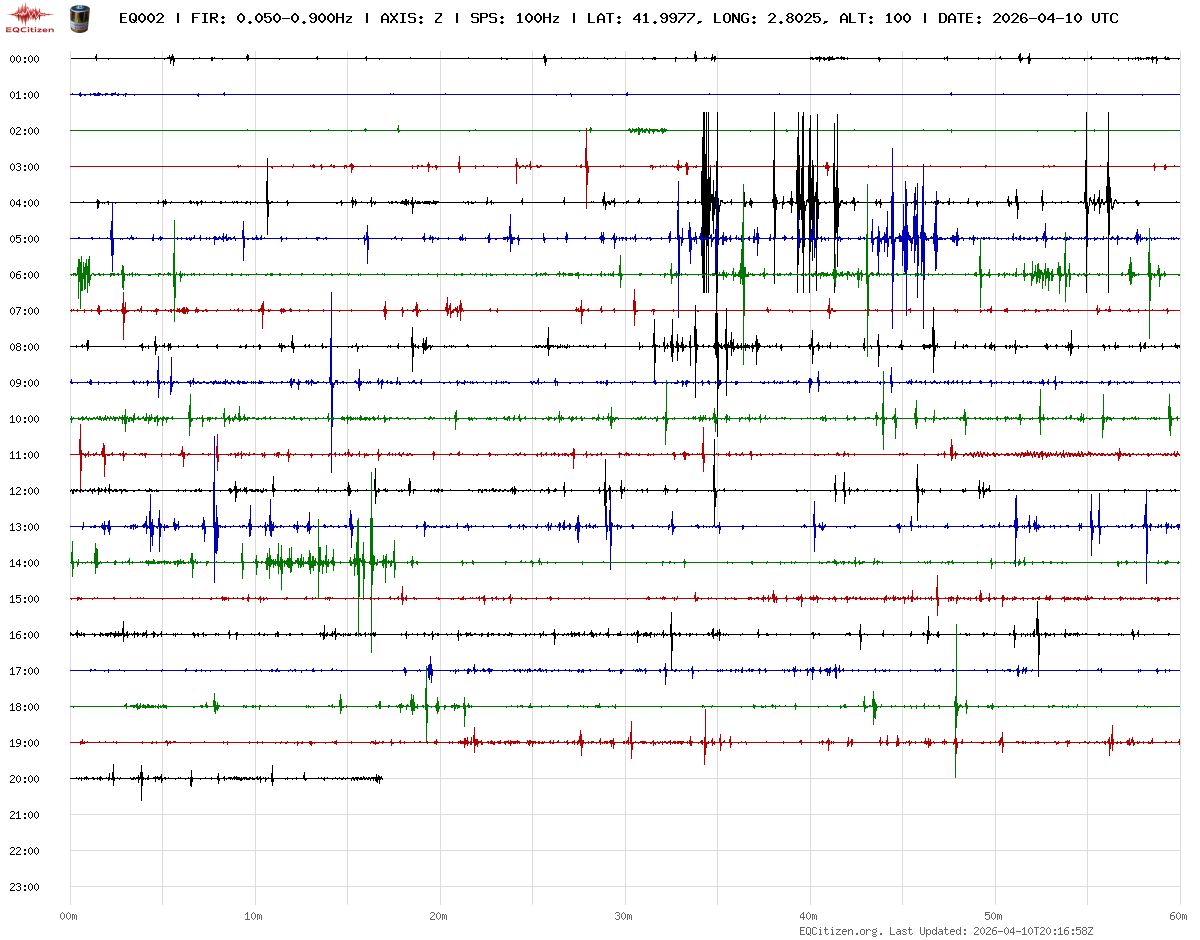Image resolution: width=1200 pixels, height=940 pixels.
Task: Click the DATE: 2026-04-10 UTC header text
Action: point(1028,18)
